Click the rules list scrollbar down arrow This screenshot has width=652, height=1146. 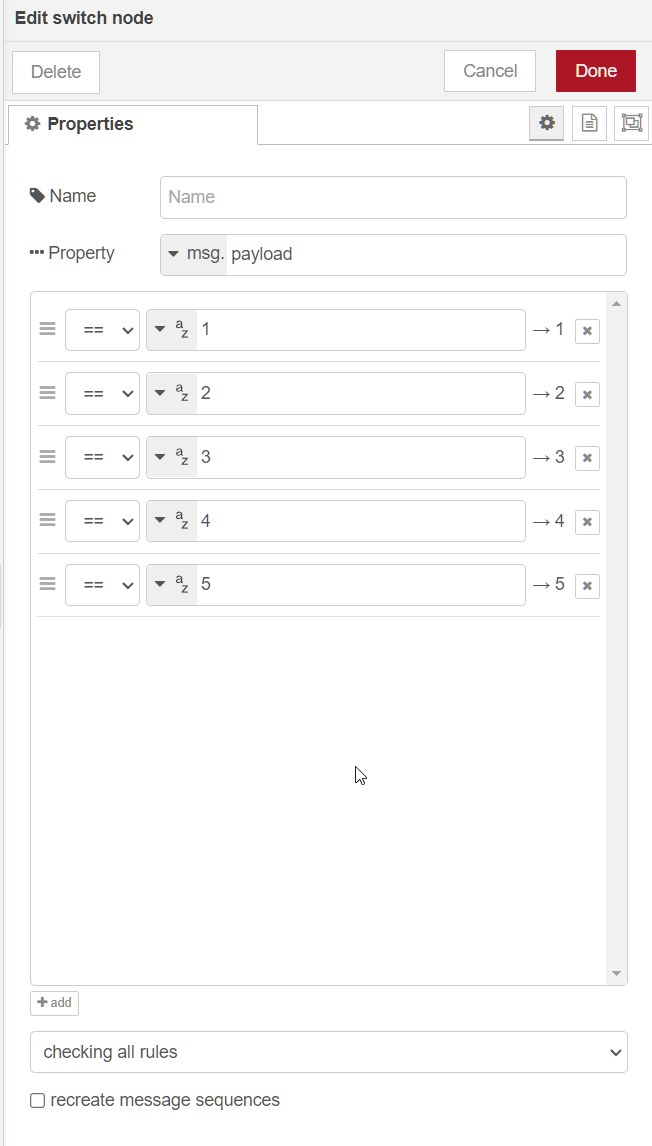[x=616, y=973]
